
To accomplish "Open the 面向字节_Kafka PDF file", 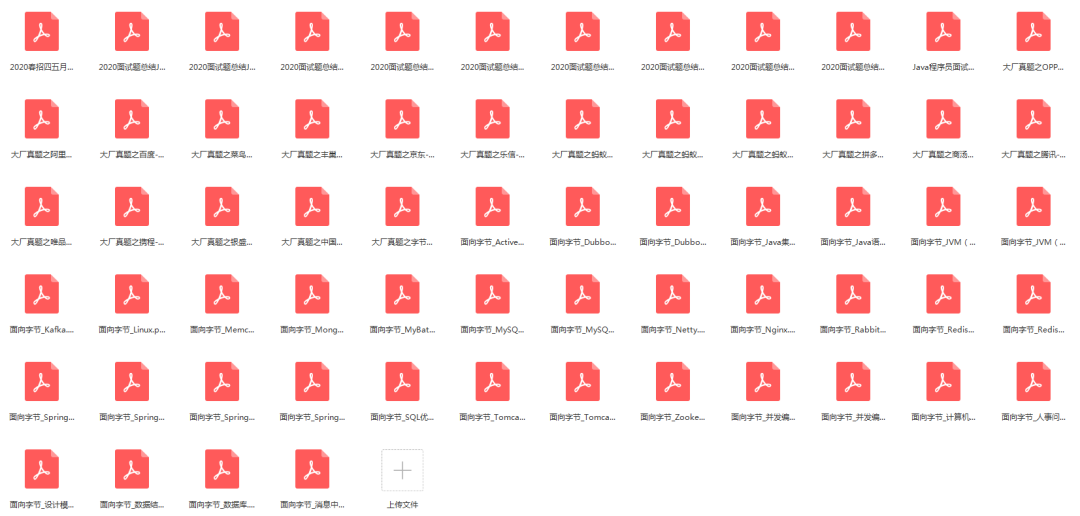I will (42, 294).
